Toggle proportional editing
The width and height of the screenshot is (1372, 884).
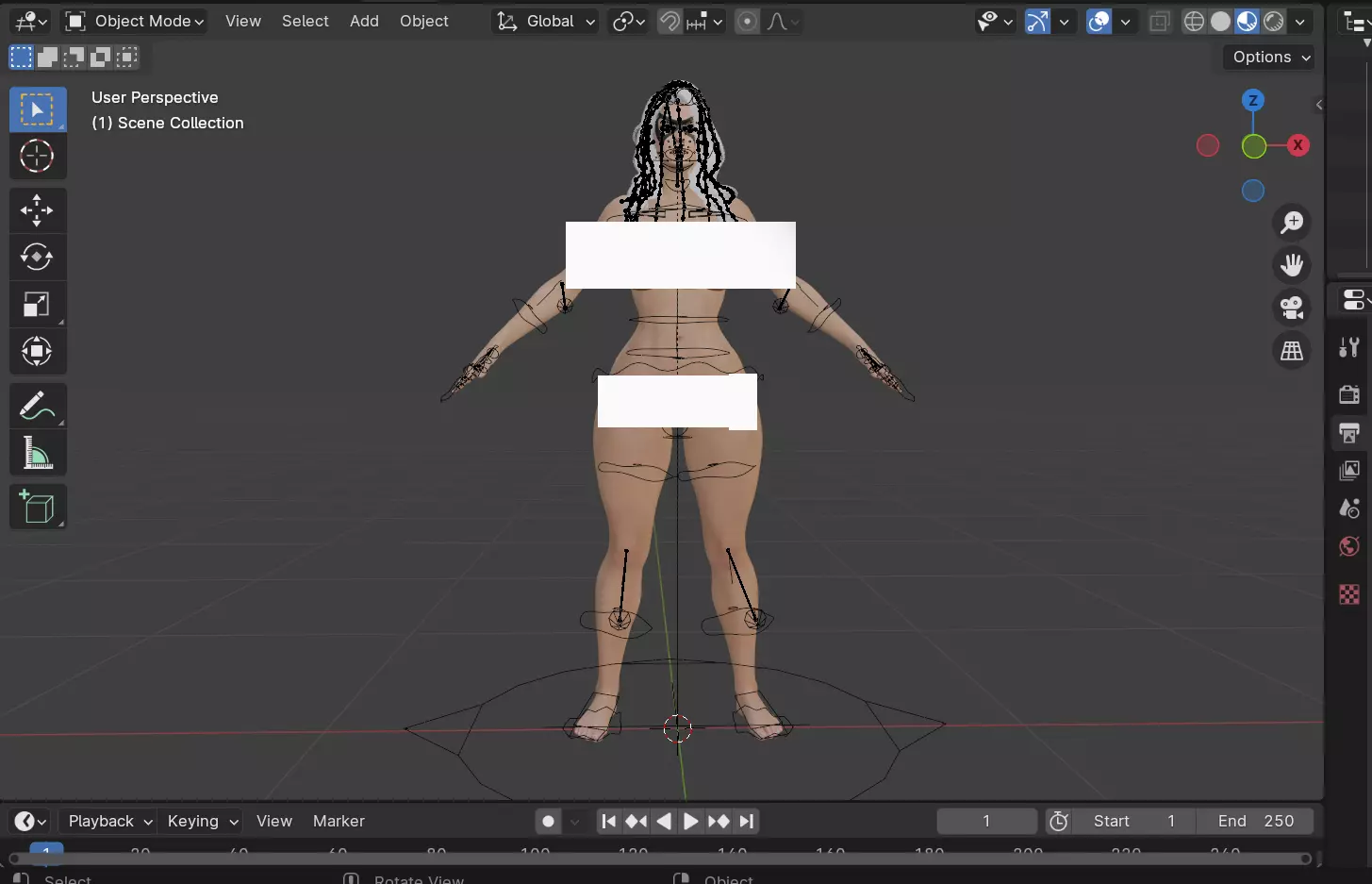click(747, 21)
